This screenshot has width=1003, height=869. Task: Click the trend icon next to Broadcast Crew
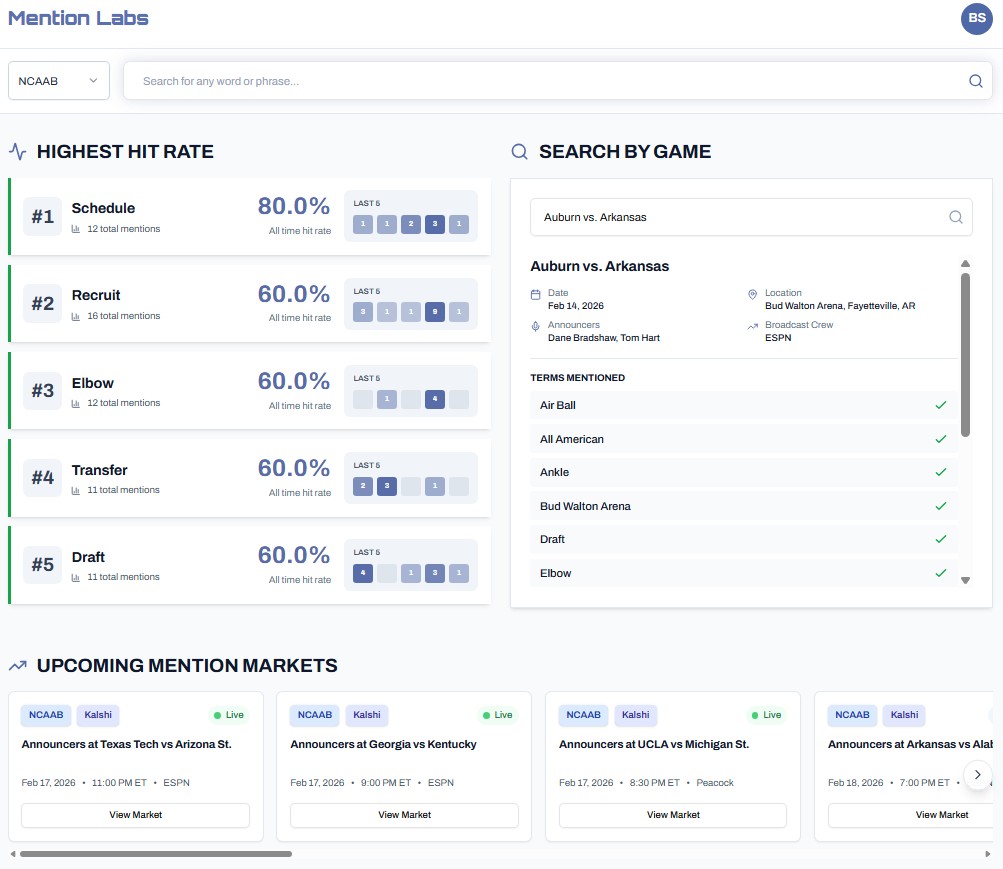tap(752, 326)
